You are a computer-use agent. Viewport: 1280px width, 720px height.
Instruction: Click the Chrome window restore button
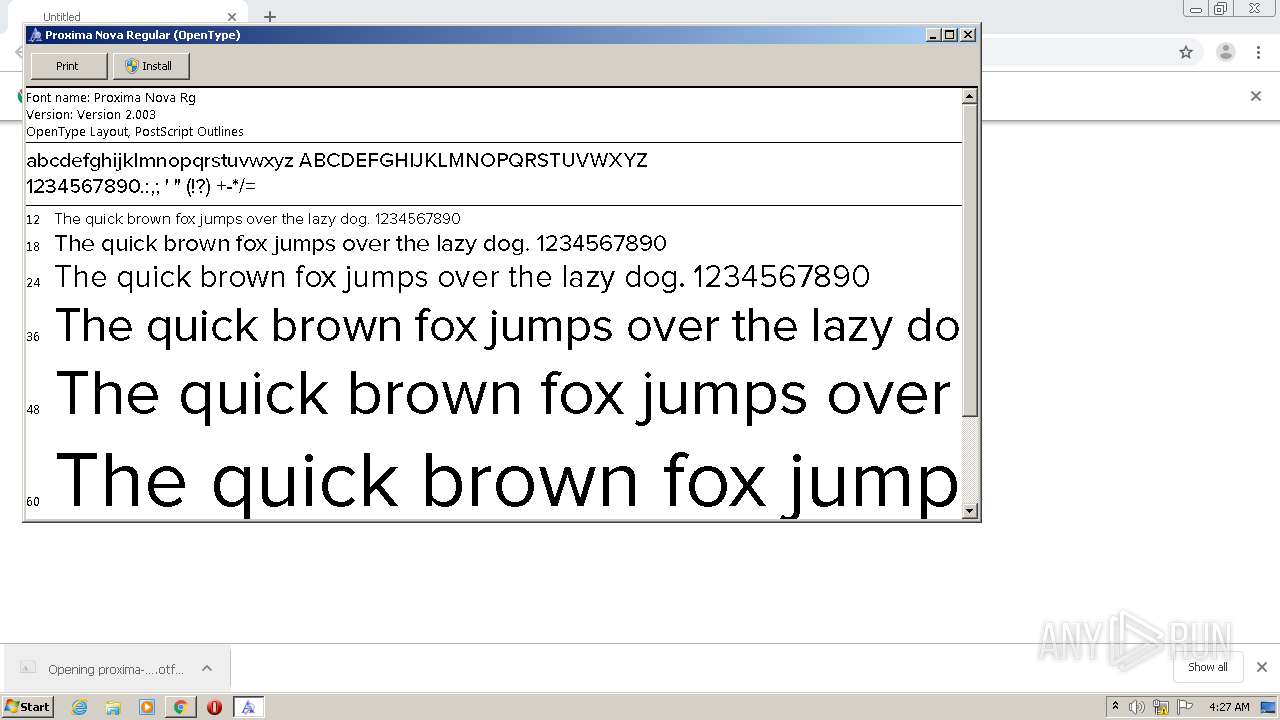click(x=1221, y=9)
